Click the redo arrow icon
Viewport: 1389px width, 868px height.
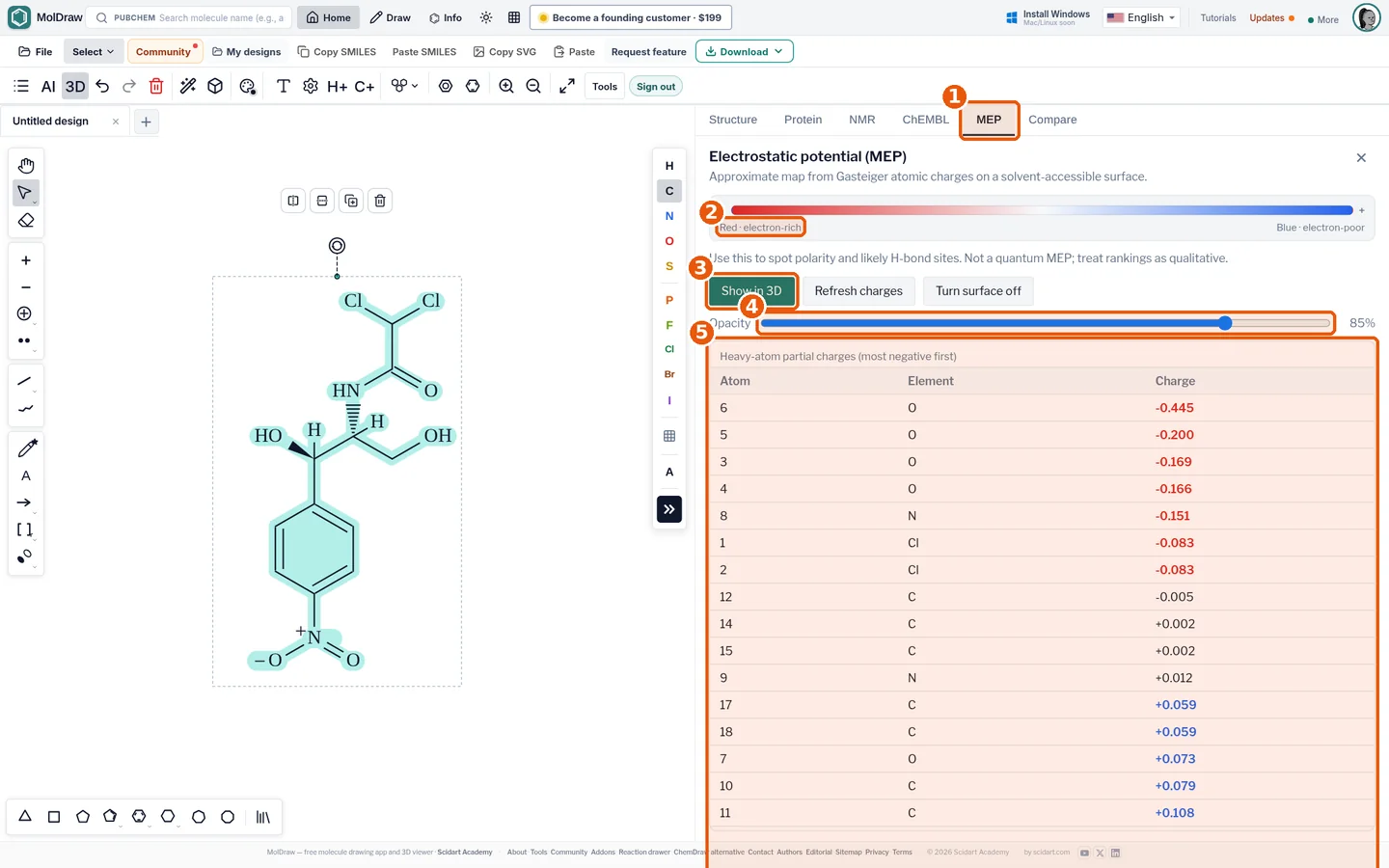(x=129, y=87)
